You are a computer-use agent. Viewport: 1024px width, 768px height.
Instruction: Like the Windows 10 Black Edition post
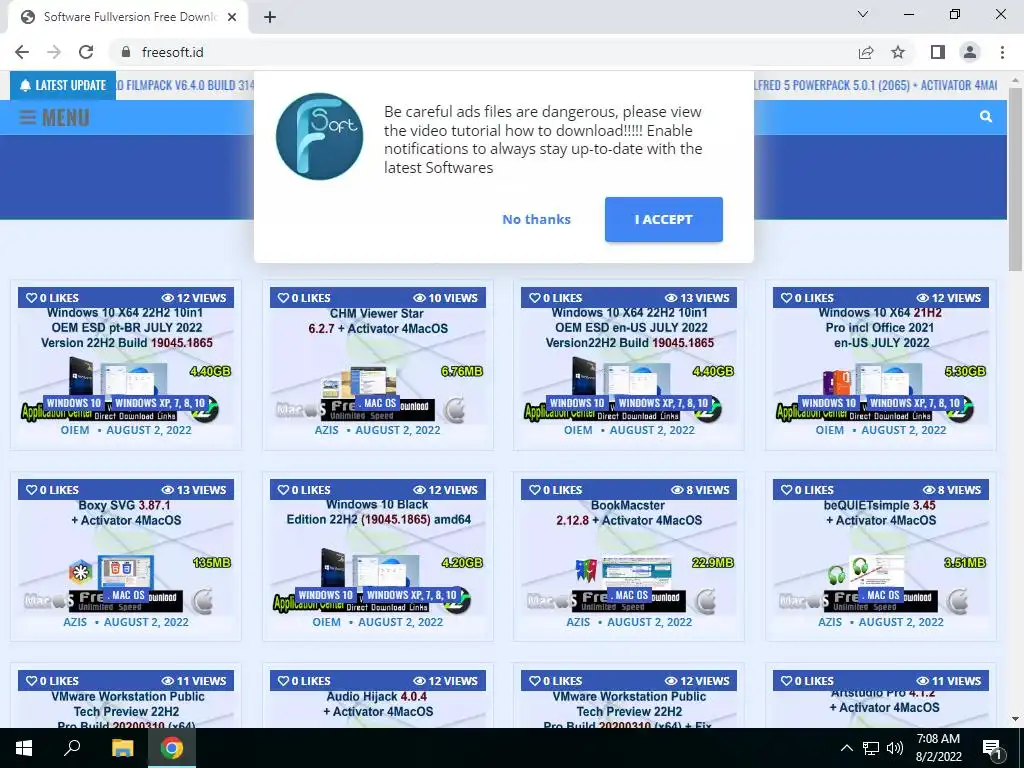point(304,490)
